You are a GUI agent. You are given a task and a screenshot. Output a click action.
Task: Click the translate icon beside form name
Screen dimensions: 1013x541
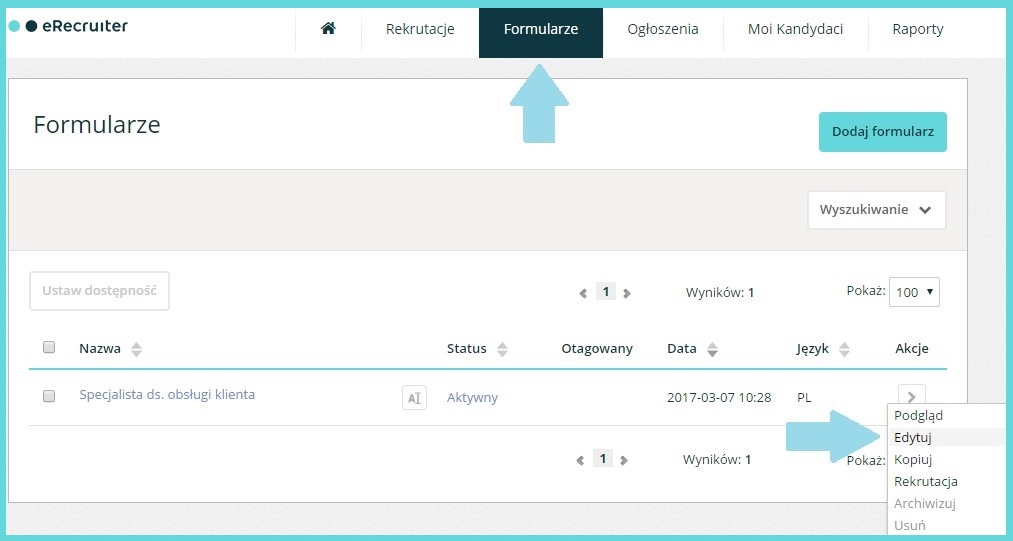click(414, 397)
